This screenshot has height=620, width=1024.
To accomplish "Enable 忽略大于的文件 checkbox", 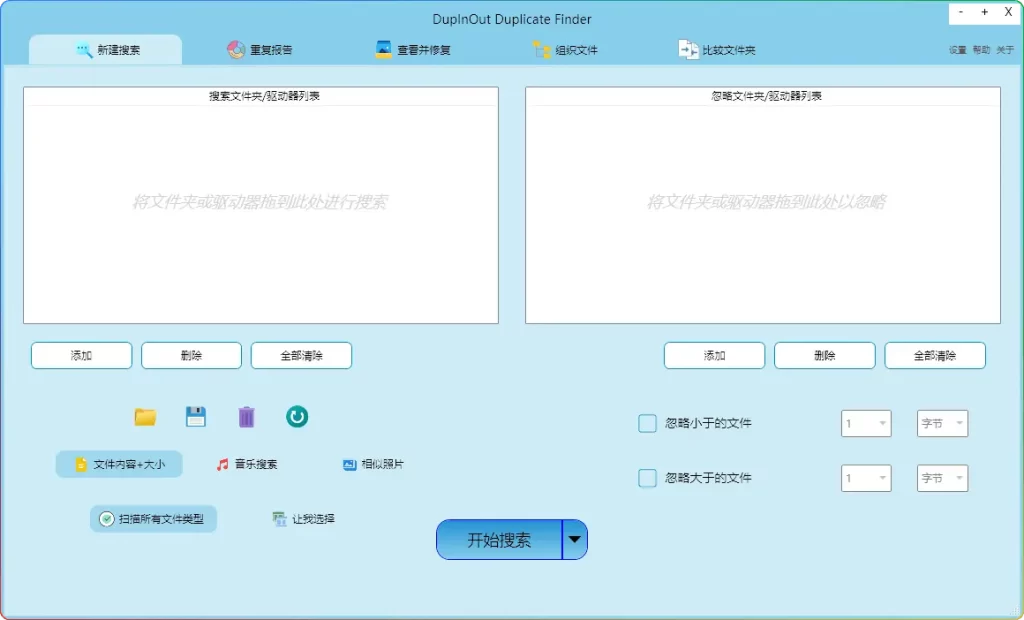I will (647, 478).
